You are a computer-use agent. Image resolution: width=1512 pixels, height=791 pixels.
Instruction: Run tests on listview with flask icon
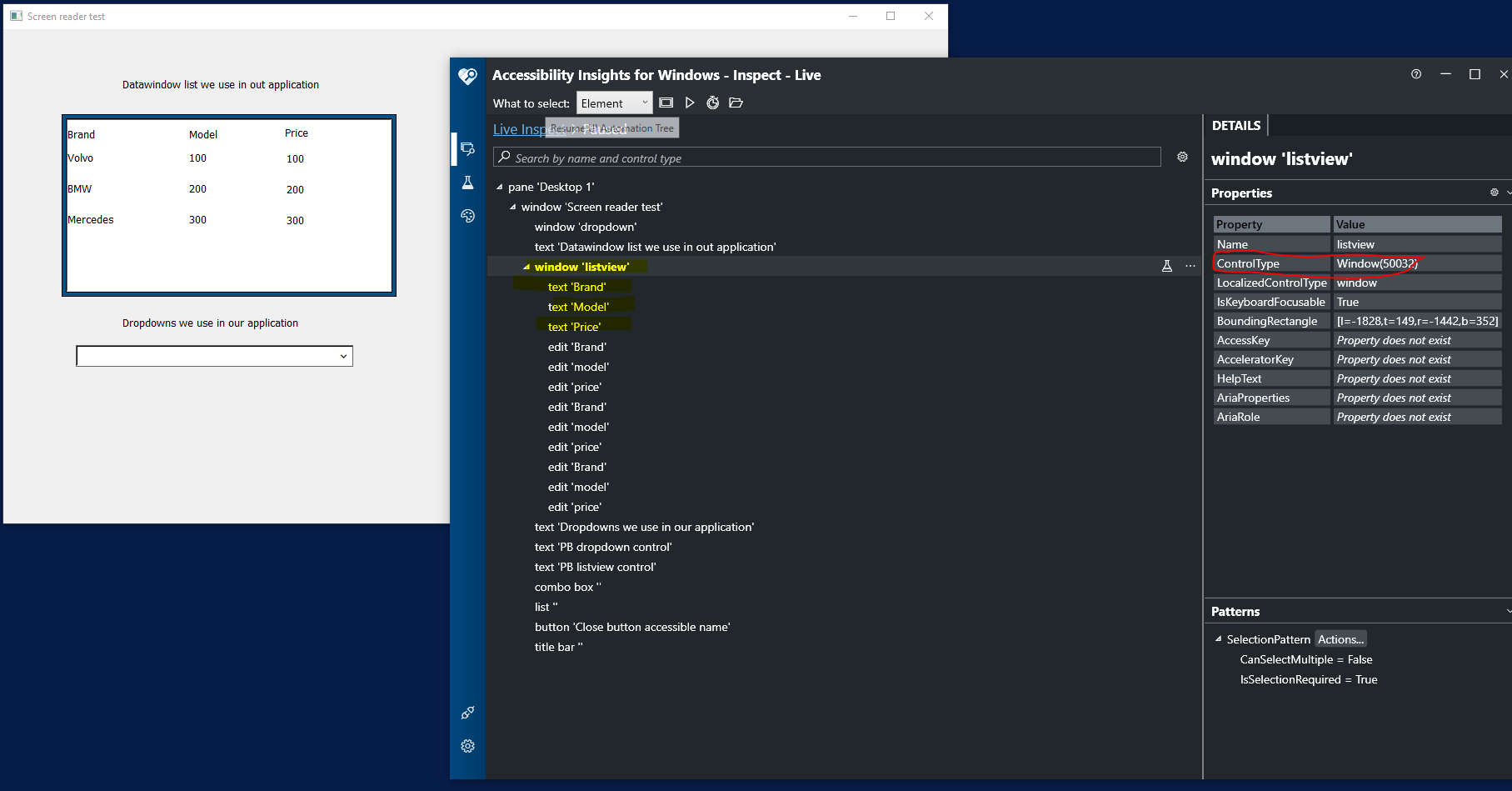click(1166, 266)
